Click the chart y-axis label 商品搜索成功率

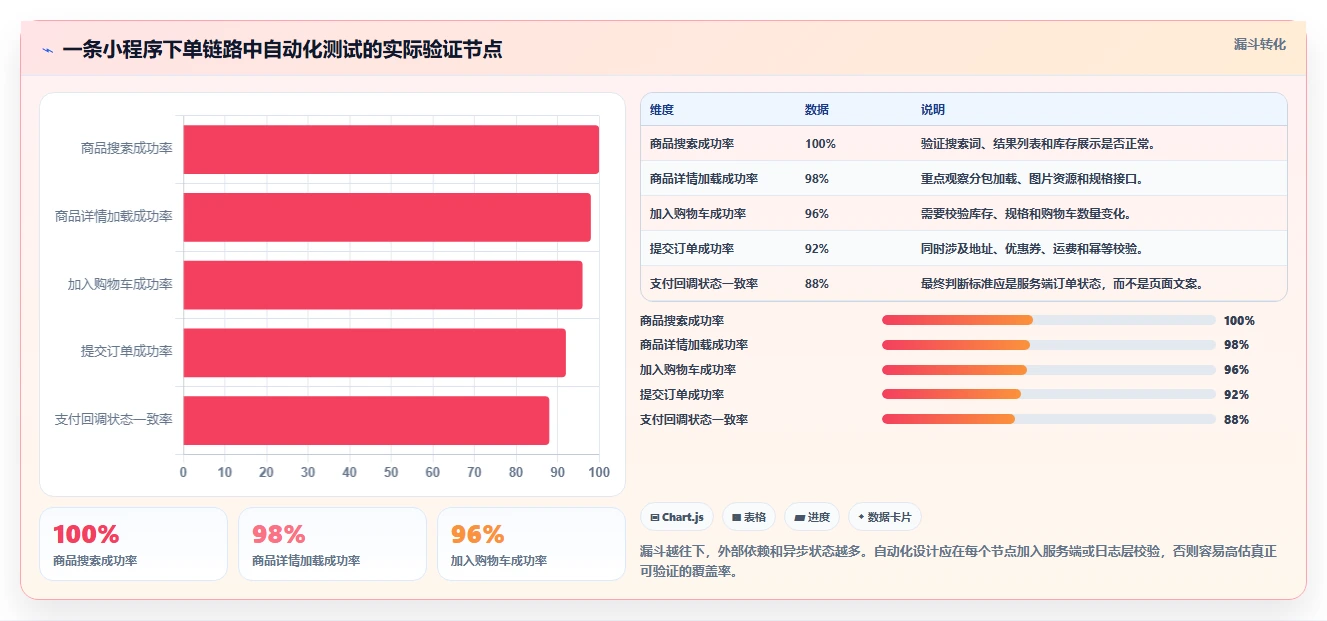point(127,149)
